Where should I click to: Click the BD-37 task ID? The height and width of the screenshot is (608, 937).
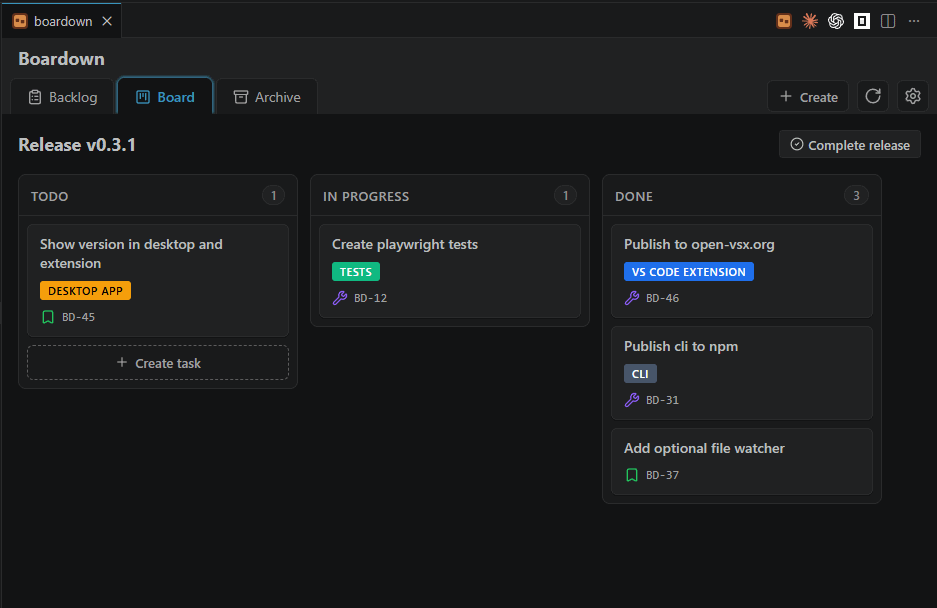tap(663, 475)
